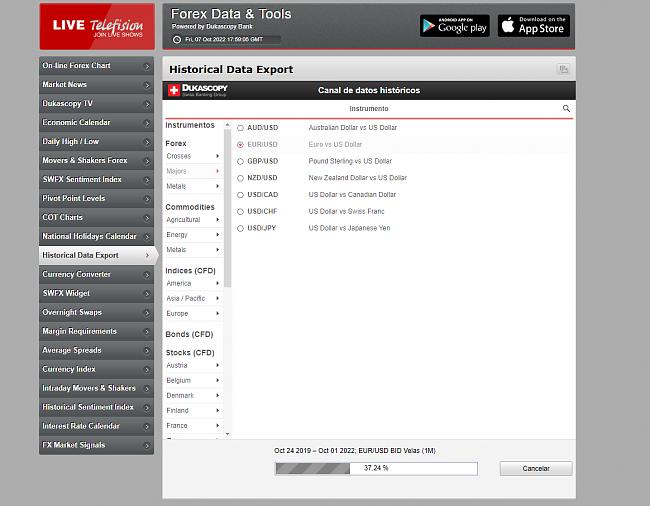Image resolution: width=650 pixels, height=506 pixels.
Task: Select EUR/USD radio button
Action: click(x=240, y=145)
